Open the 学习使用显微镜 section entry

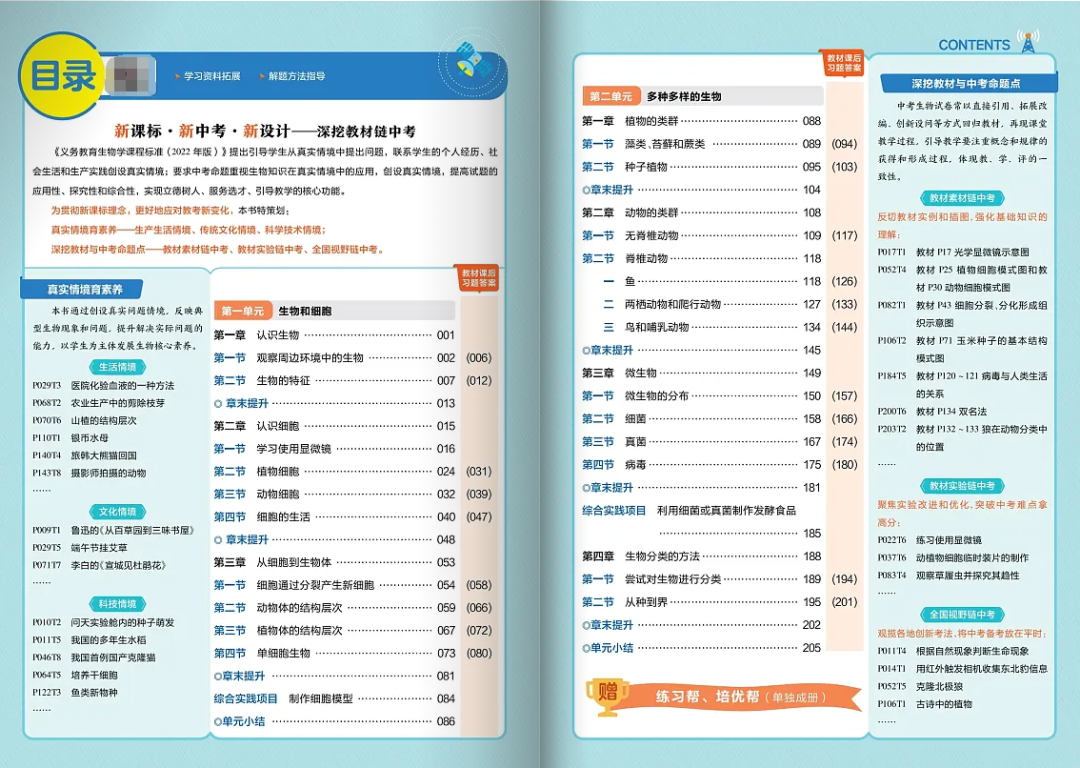334,449
